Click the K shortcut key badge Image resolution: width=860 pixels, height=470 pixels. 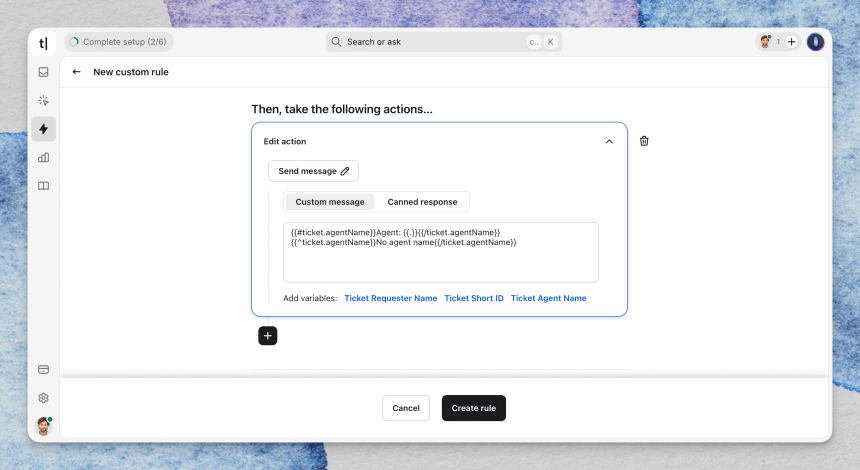[551, 42]
